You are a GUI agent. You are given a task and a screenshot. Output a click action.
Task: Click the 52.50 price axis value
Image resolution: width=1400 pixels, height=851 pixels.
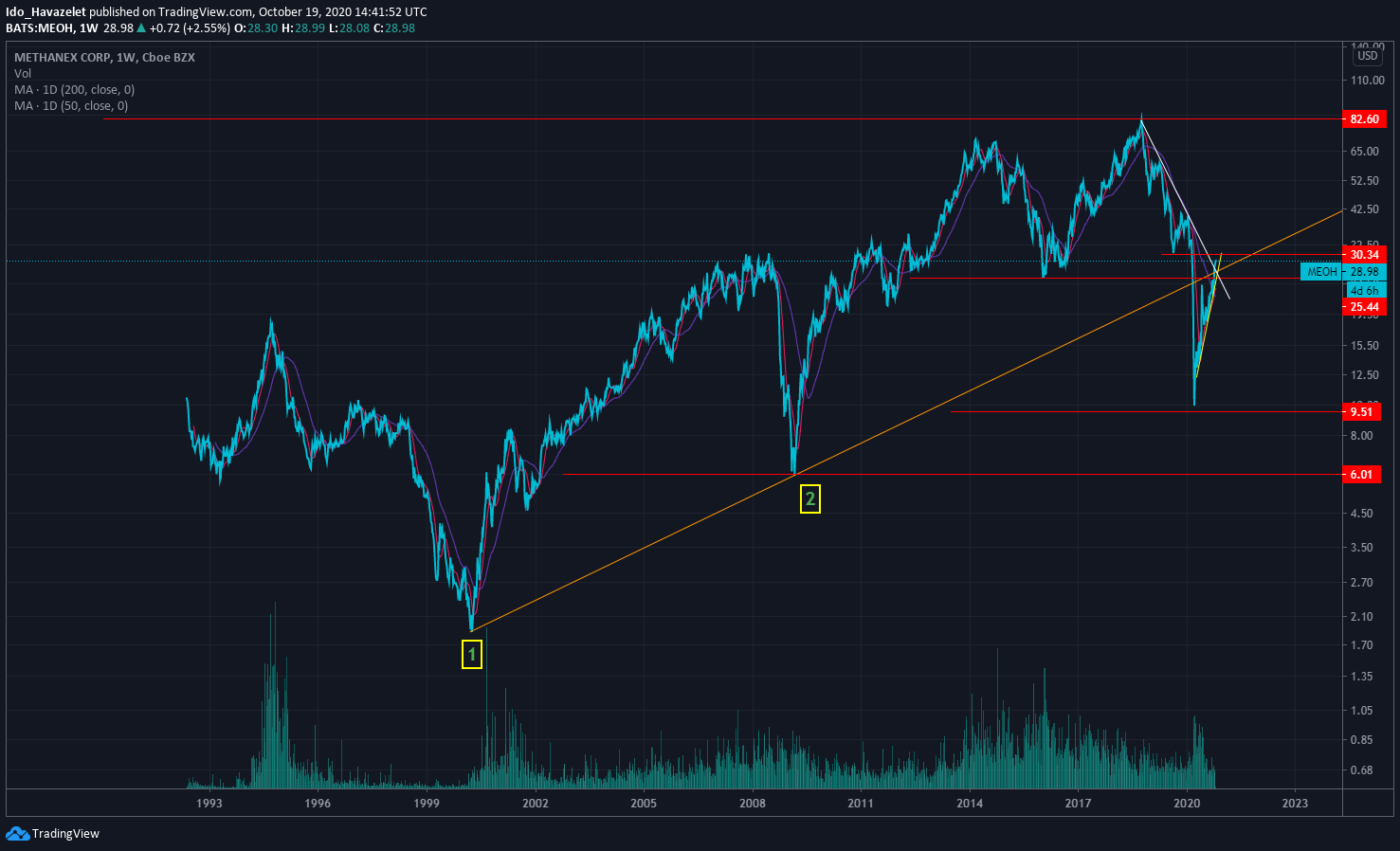(x=1365, y=181)
